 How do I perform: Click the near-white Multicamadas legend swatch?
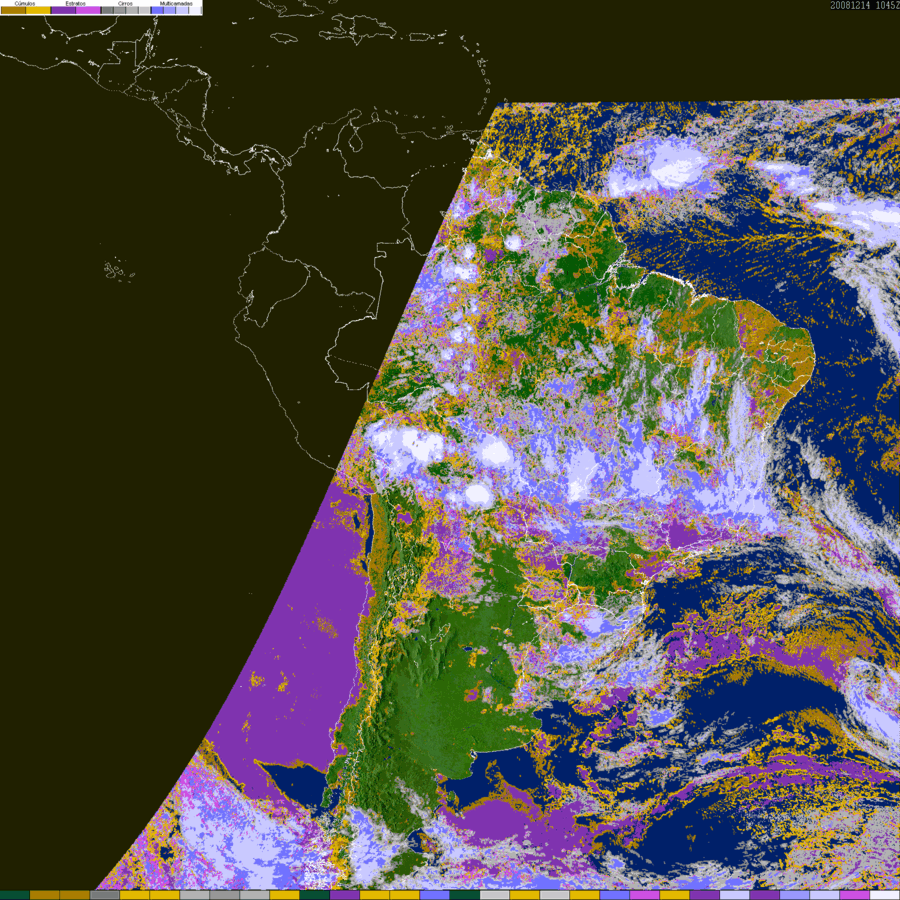pyautogui.click(x=195, y=10)
